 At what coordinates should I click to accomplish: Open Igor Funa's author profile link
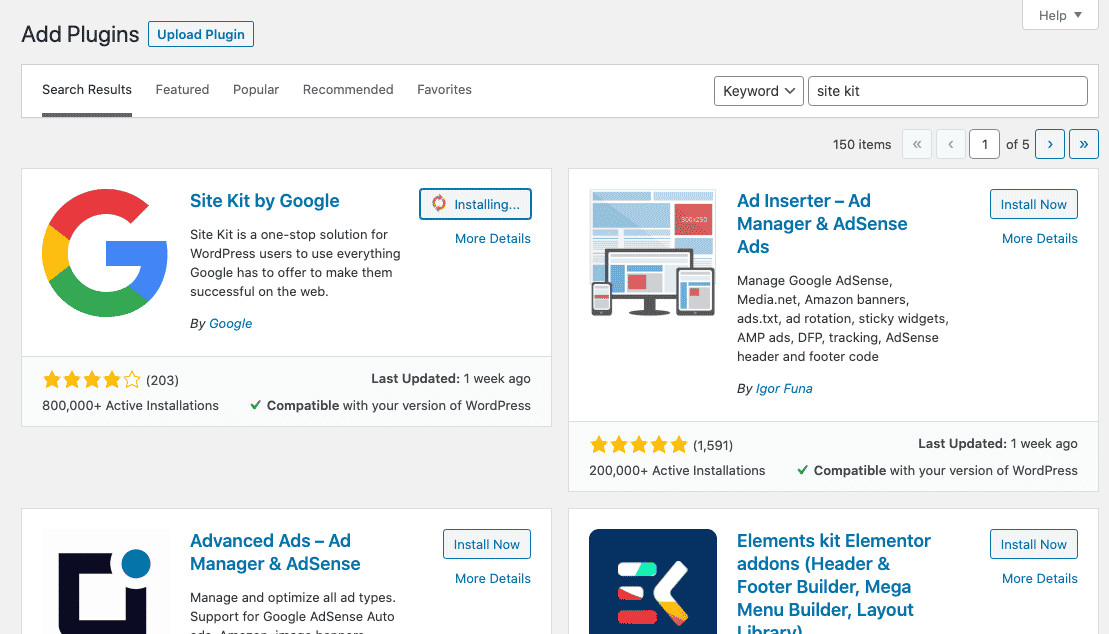[785, 388]
